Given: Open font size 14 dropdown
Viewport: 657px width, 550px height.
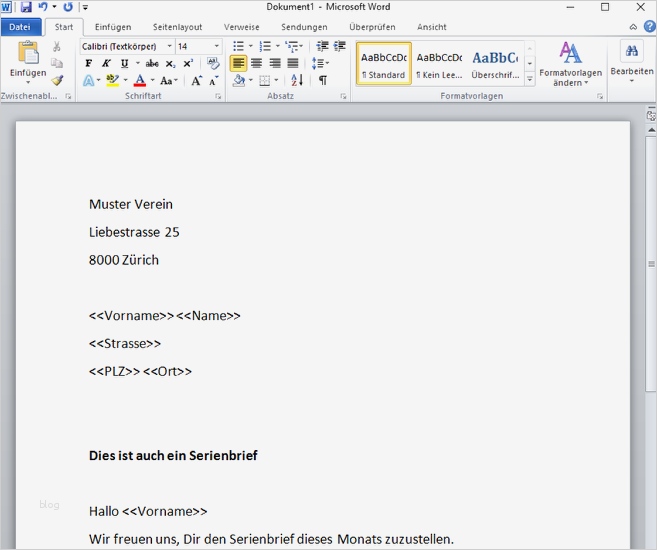Looking at the screenshot, I should pyautogui.click(x=217, y=46).
